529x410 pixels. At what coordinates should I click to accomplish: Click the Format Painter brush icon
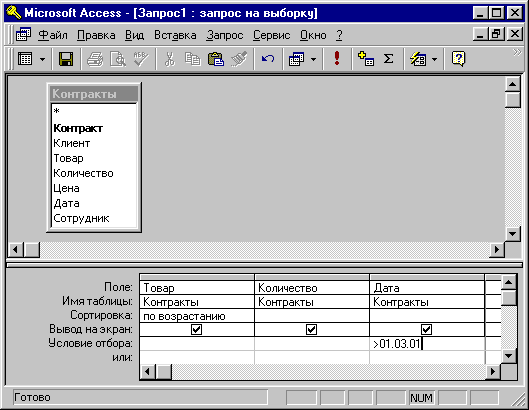tap(239, 59)
